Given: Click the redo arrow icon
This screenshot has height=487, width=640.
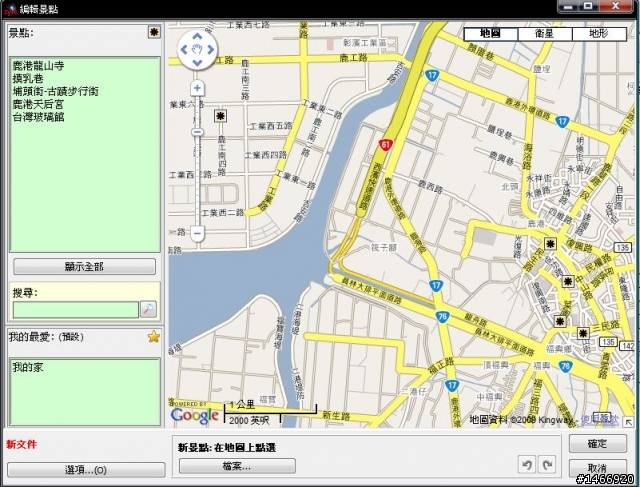Looking at the screenshot, I should pos(547,465).
